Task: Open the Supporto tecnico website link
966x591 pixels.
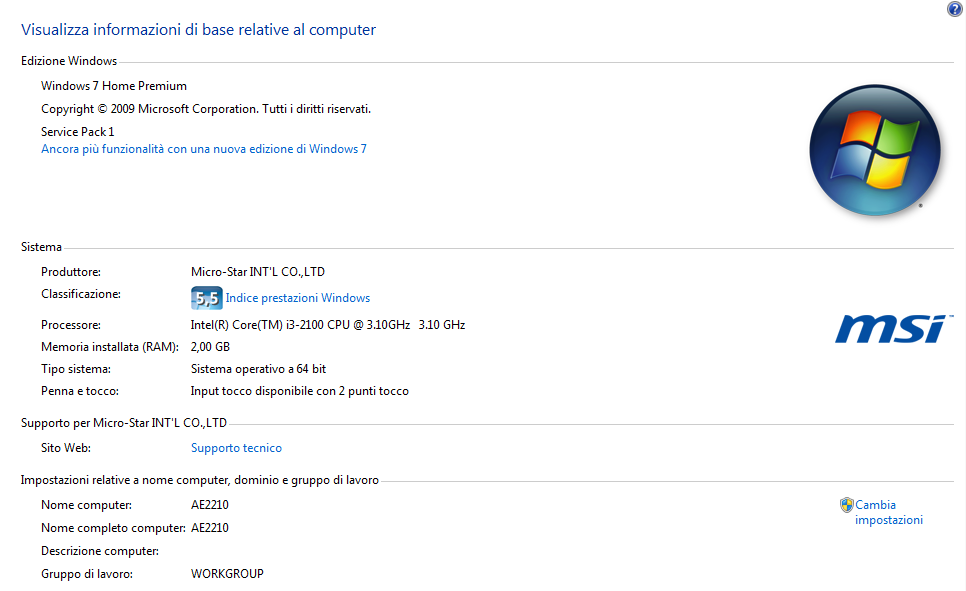Action: coord(236,448)
